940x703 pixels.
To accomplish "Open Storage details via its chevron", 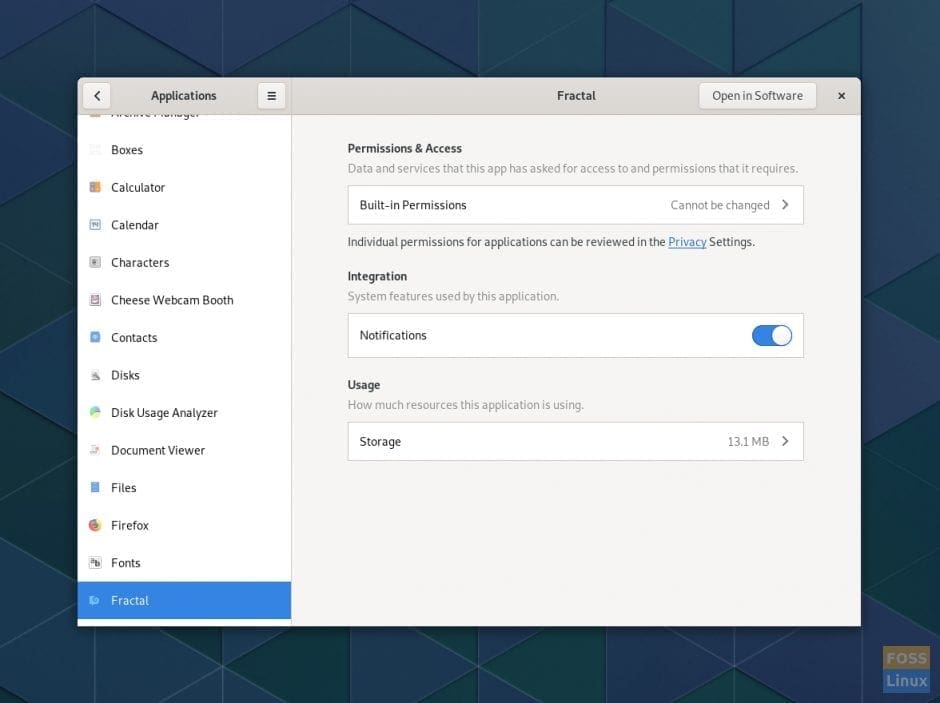I will pos(785,441).
